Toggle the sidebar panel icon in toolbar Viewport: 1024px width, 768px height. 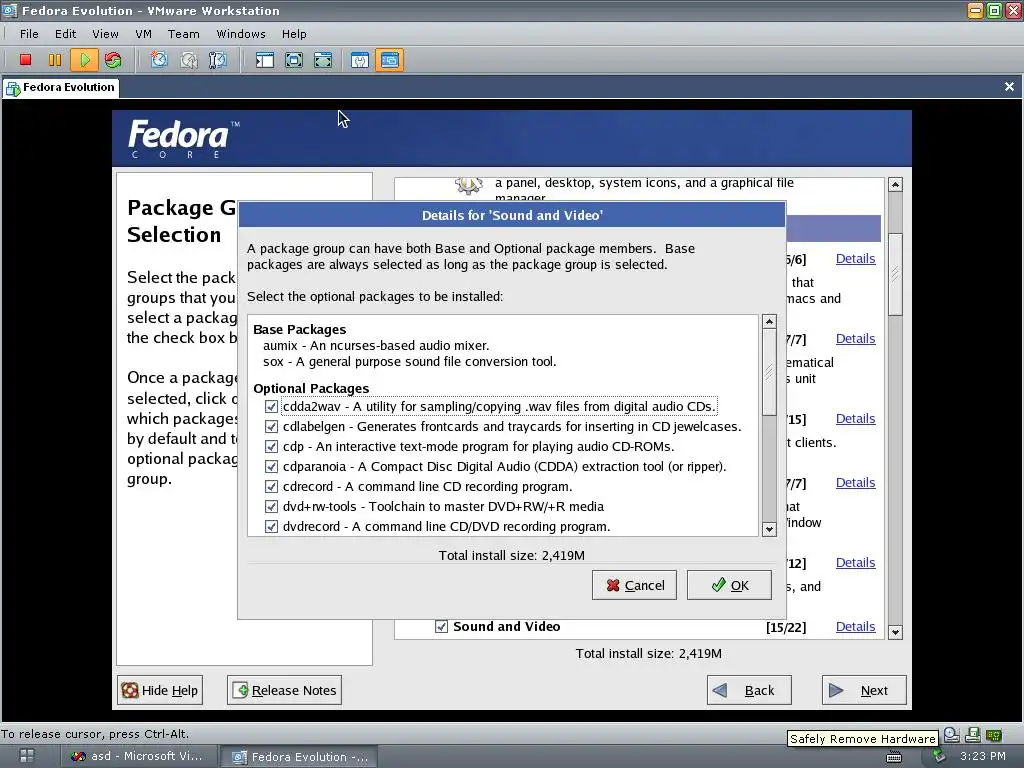[x=264, y=60]
